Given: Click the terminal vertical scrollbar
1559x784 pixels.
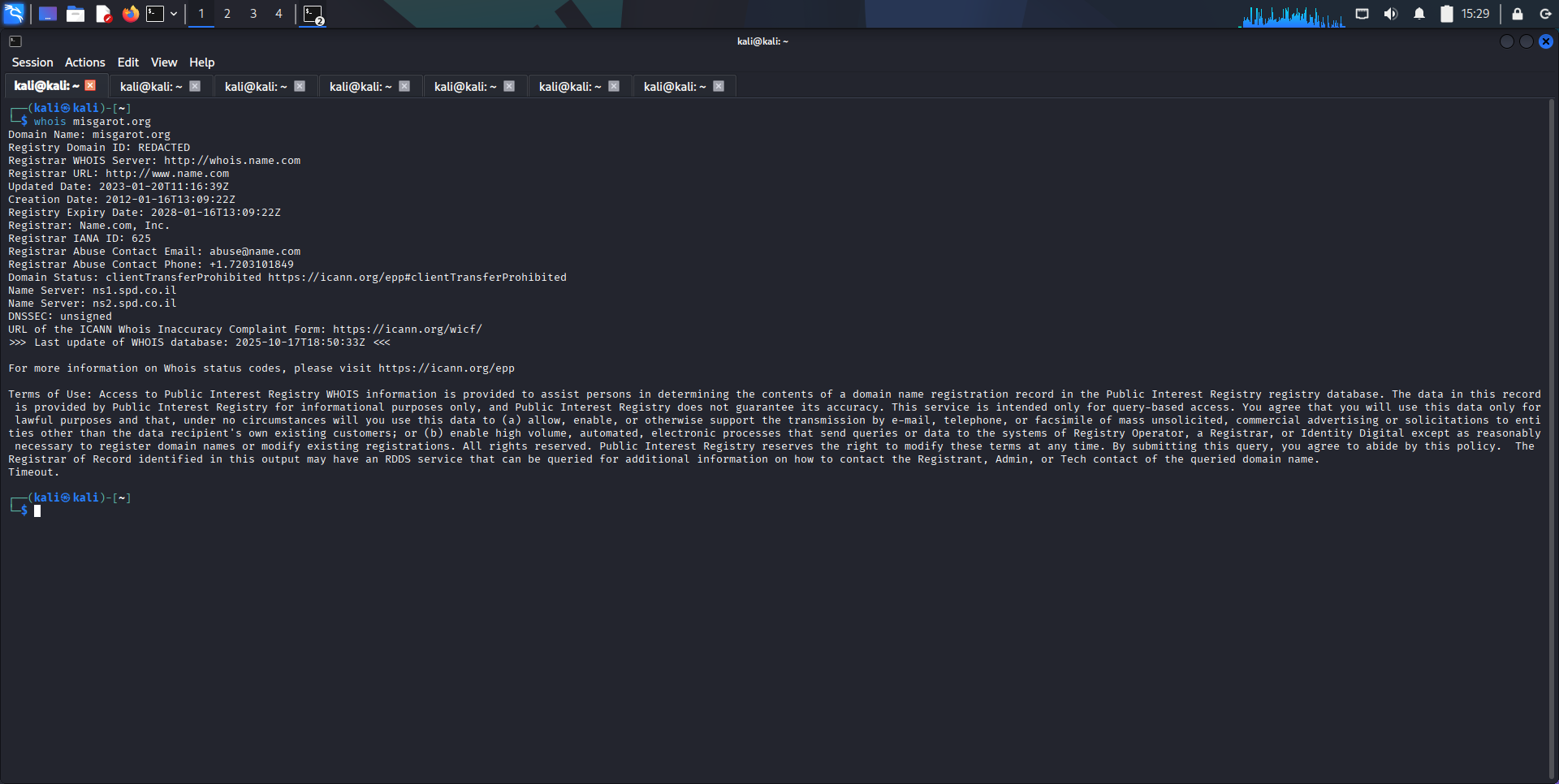Looking at the screenshot, I should 1553,439.
